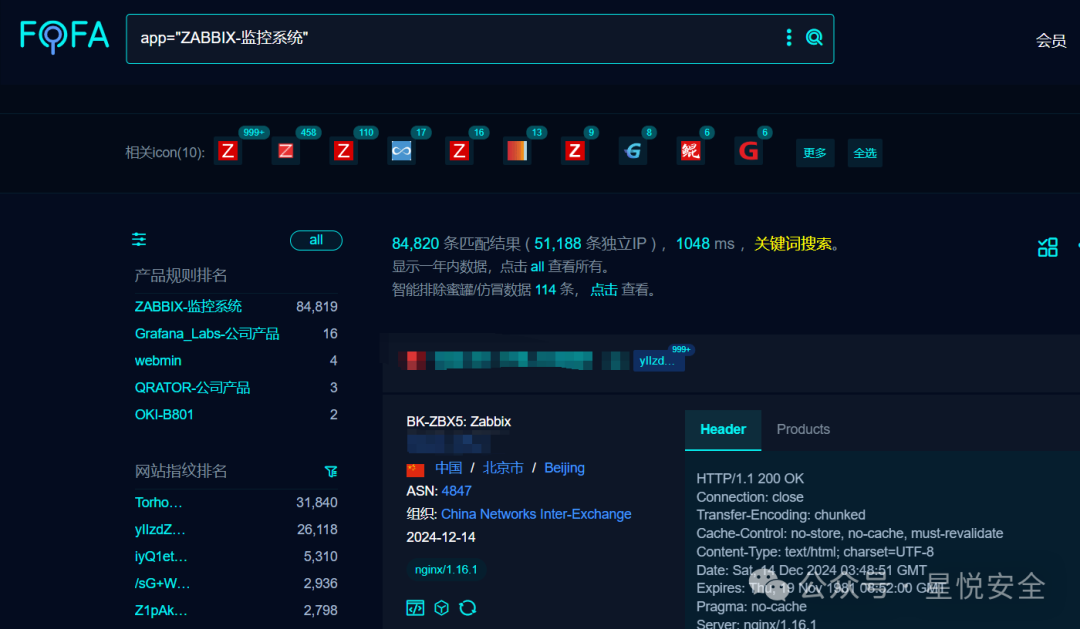Click the 北京市 region link
This screenshot has height=629, width=1080.
(x=503, y=468)
